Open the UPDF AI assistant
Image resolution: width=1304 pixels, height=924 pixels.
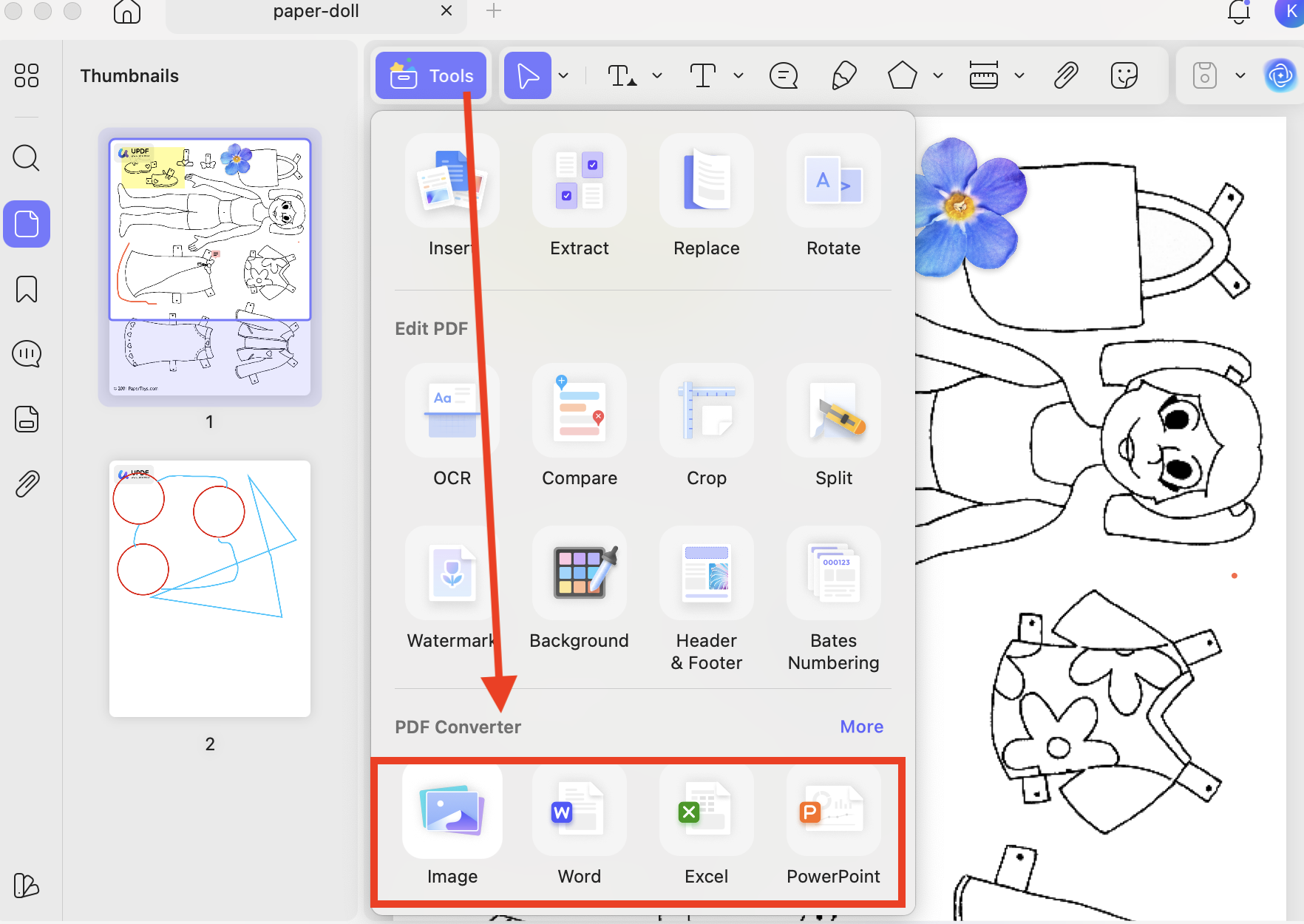[1280, 75]
